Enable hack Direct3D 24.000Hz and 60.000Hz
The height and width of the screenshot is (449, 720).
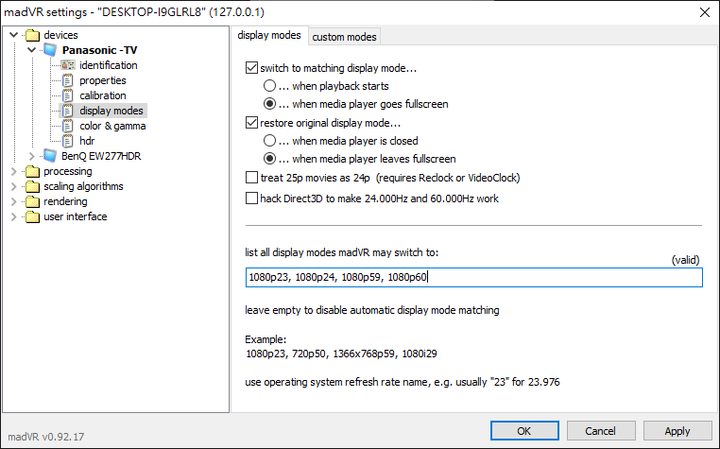252,198
